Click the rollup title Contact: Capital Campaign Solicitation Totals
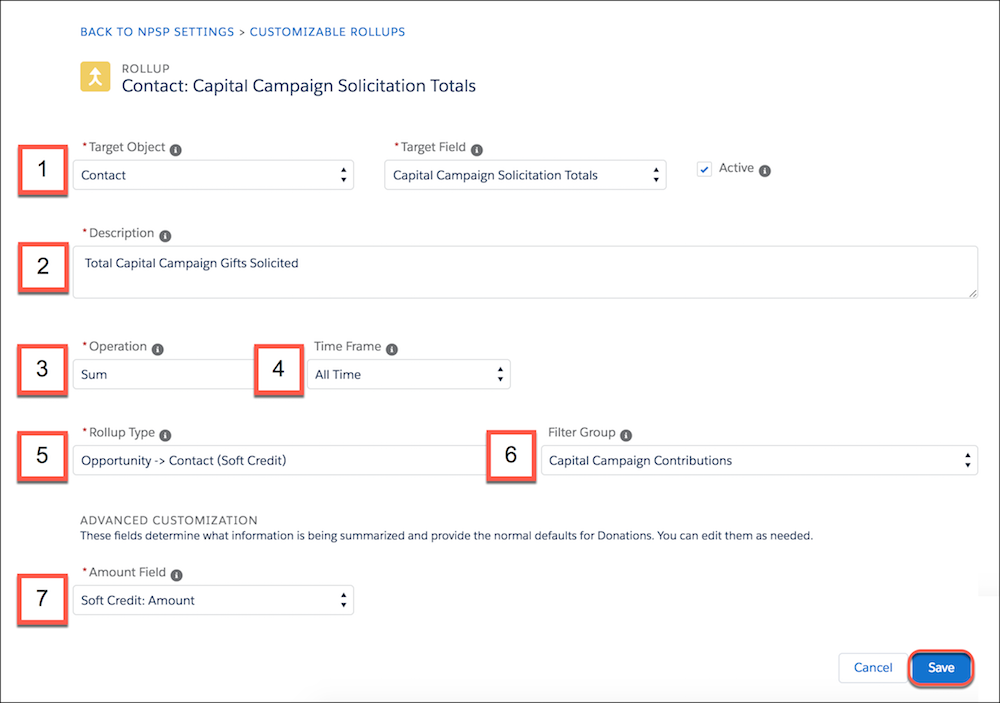The image size is (1000, 703). [x=298, y=86]
